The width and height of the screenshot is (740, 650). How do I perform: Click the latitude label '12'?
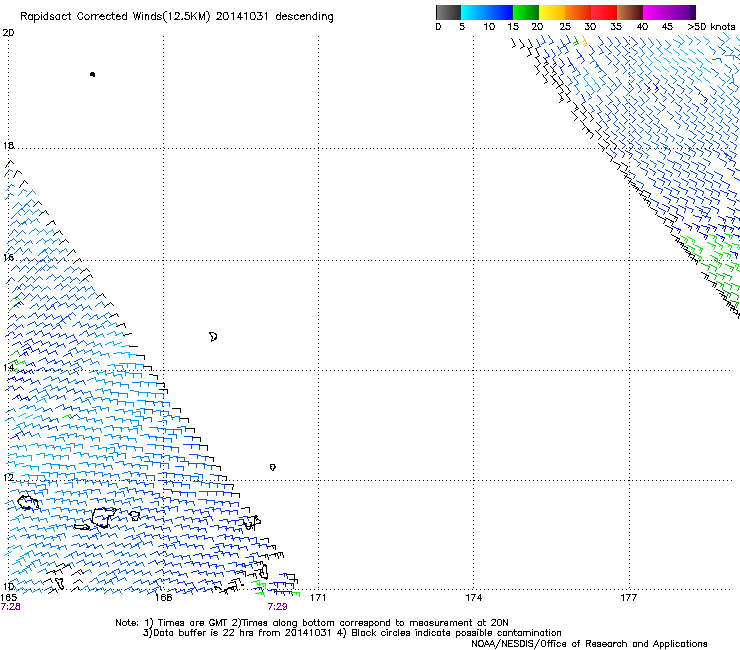tap(8, 477)
